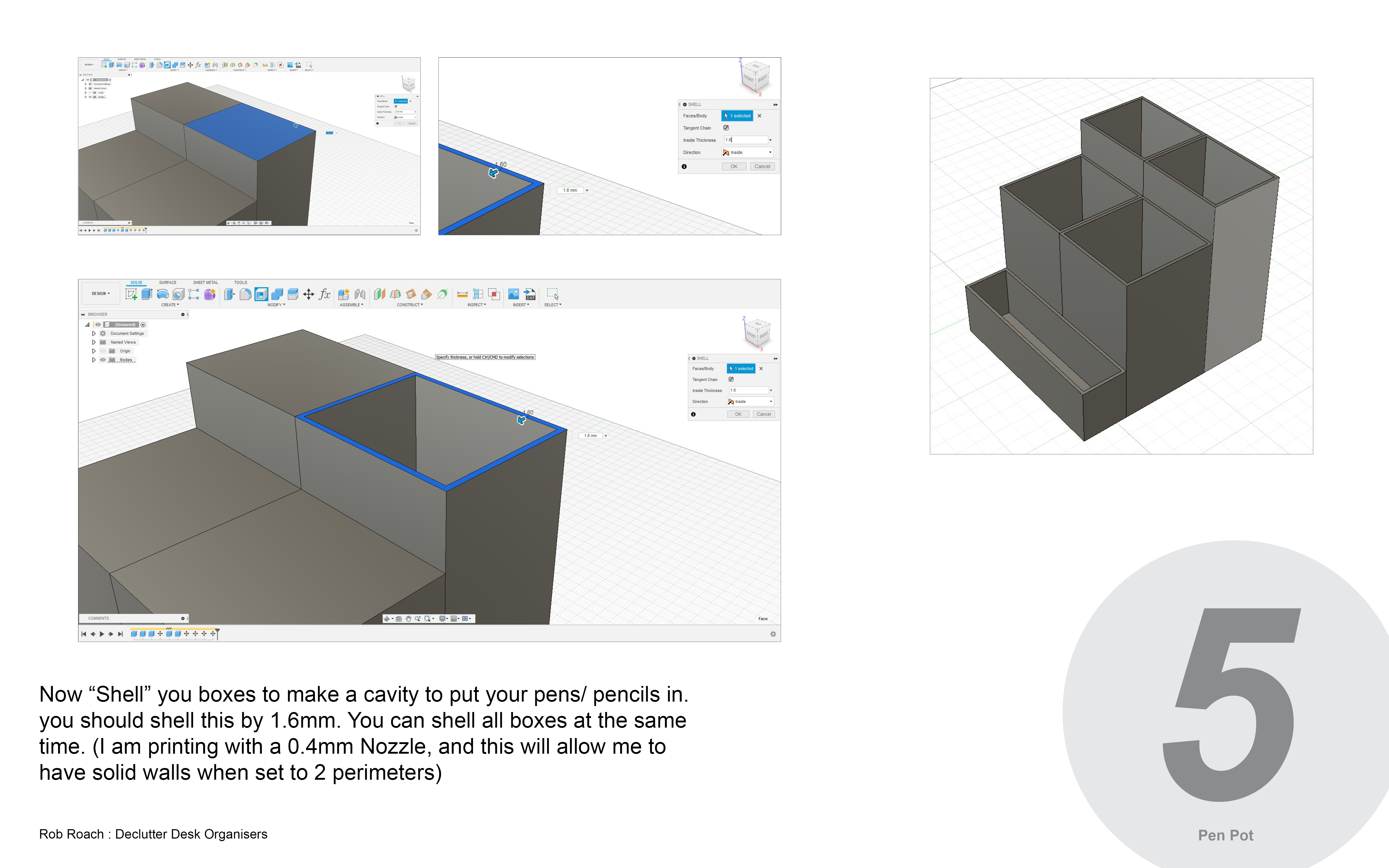Open the Direction dropdown set to Inside
Image resolution: width=1389 pixels, height=868 pixels.
751,402
